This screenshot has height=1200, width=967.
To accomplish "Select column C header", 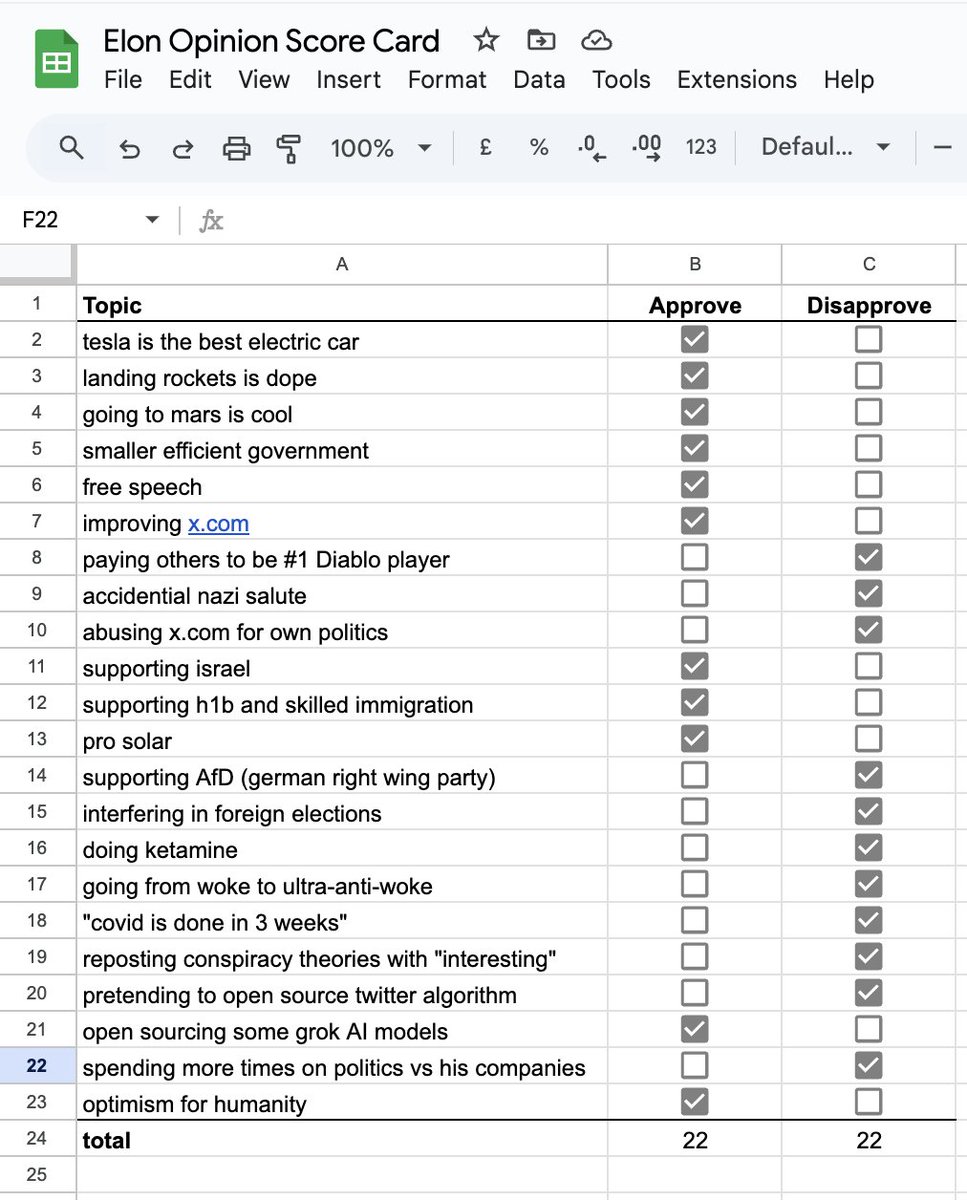I will tap(869, 265).
